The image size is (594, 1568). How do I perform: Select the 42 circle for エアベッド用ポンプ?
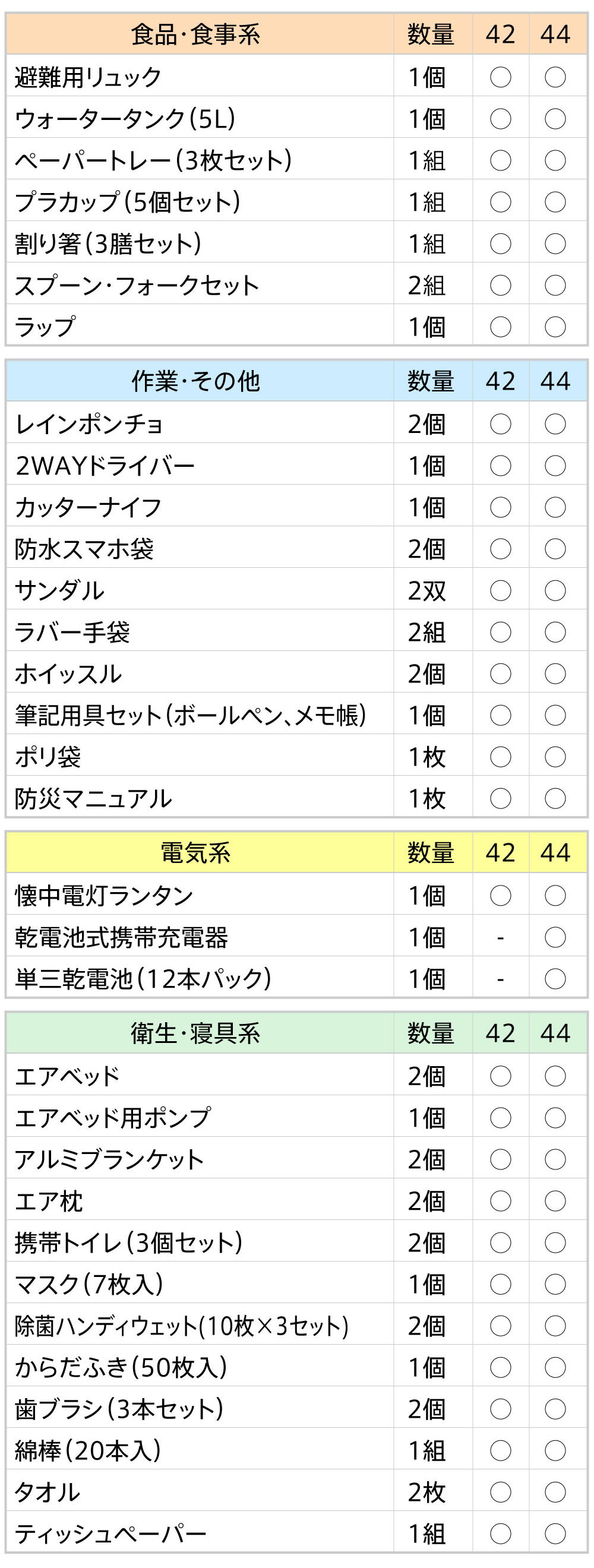point(500,1118)
